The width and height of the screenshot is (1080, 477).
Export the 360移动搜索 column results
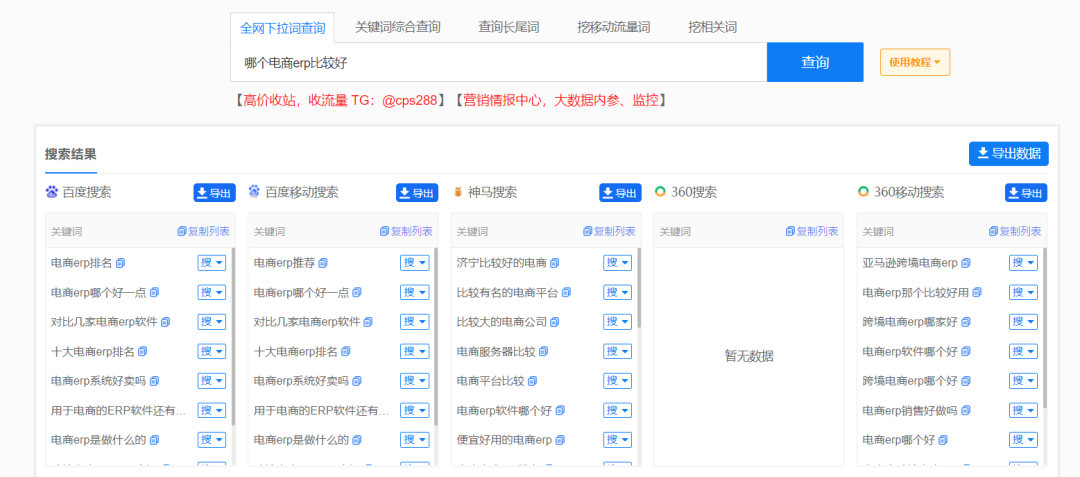pyautogui.click(x=1026, y=193)
